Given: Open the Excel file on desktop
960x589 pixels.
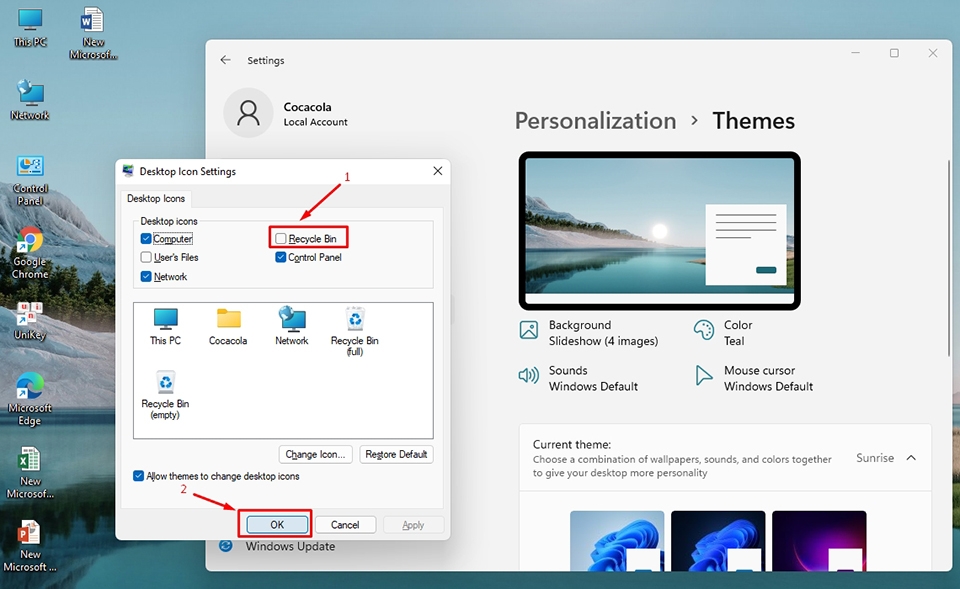Looking at the screenshot, I should coord(30,473).
